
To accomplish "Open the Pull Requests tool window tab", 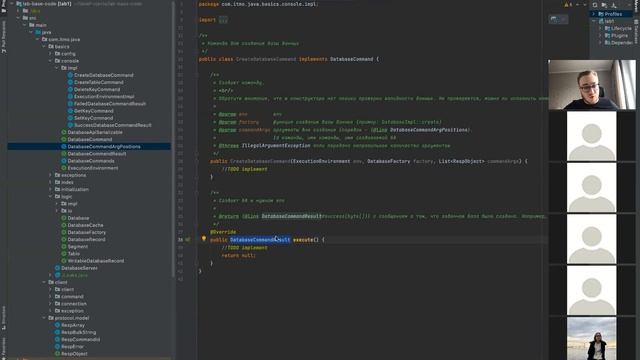I will [x=4, y=38].
